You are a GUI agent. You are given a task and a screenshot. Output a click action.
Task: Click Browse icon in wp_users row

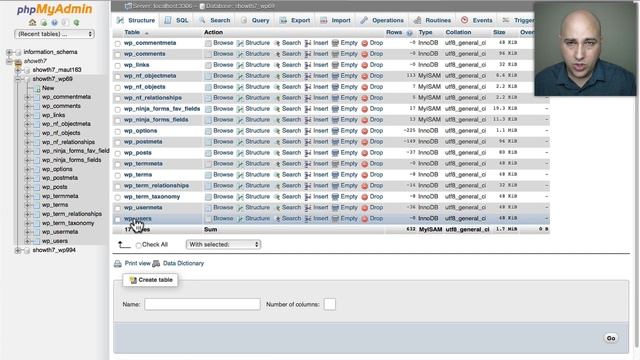click(x=208, y=219)
